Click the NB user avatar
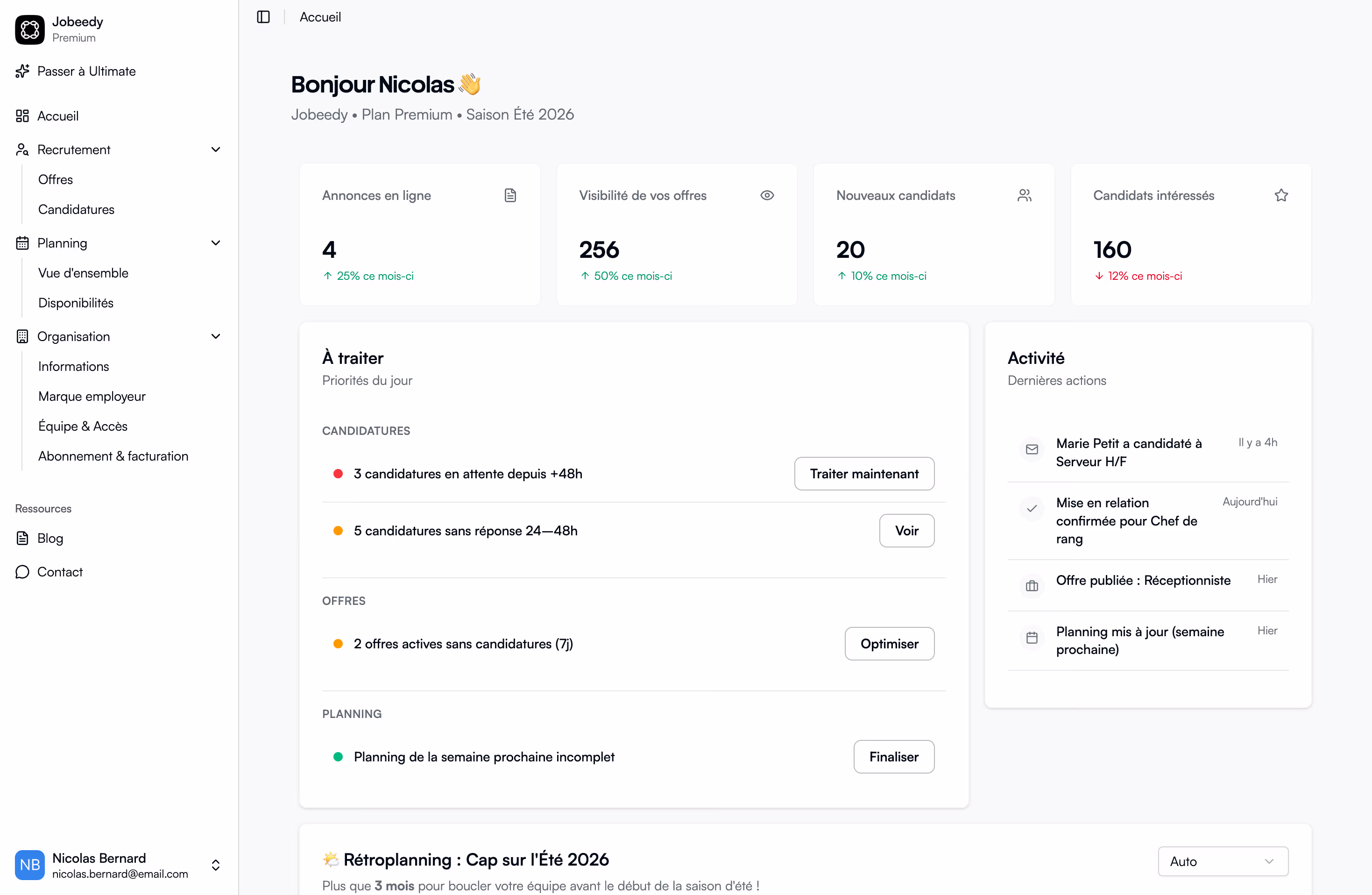 30,865
